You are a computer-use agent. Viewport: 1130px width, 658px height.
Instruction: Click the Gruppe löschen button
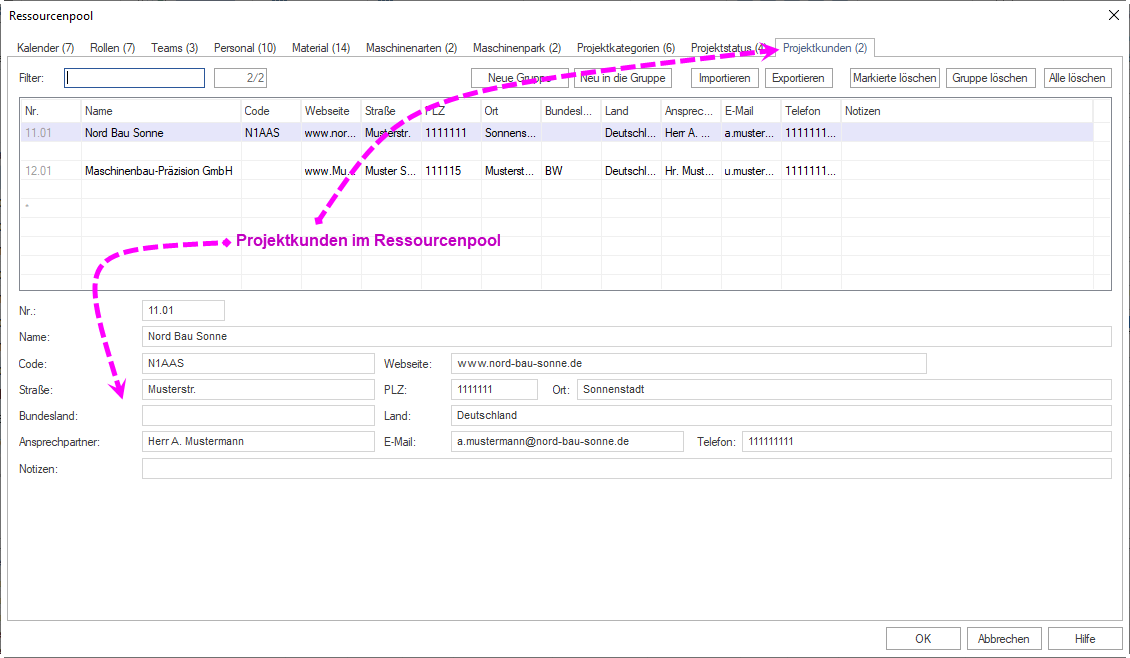(x=989, y=78)
